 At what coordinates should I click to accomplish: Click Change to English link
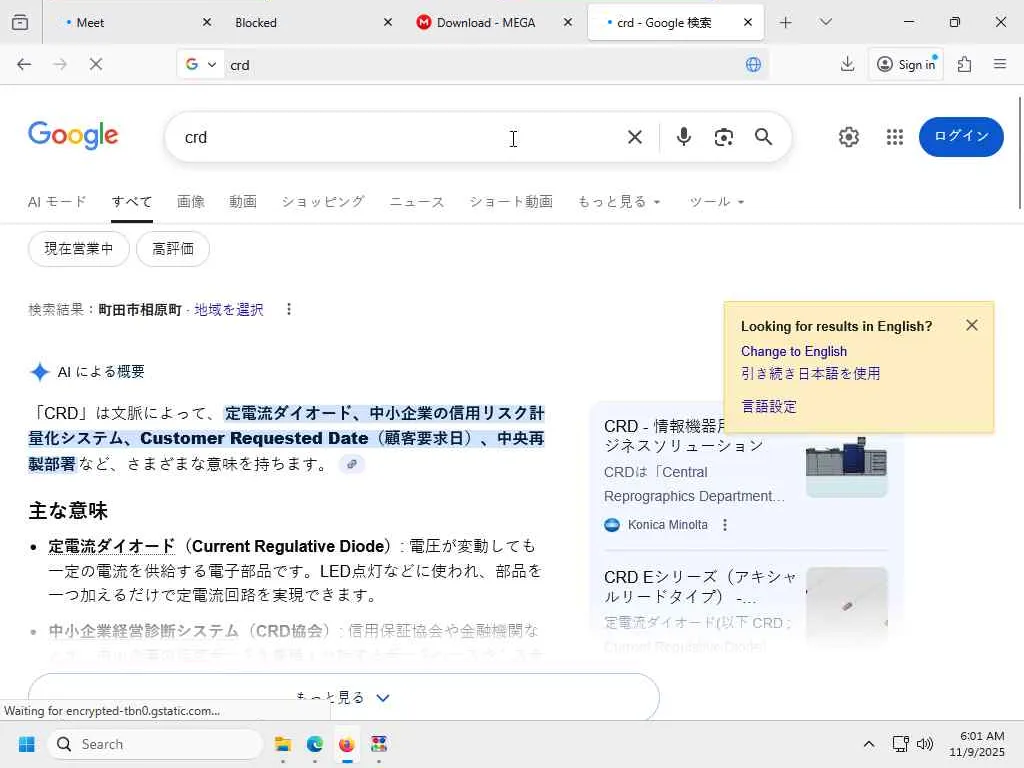793,351
